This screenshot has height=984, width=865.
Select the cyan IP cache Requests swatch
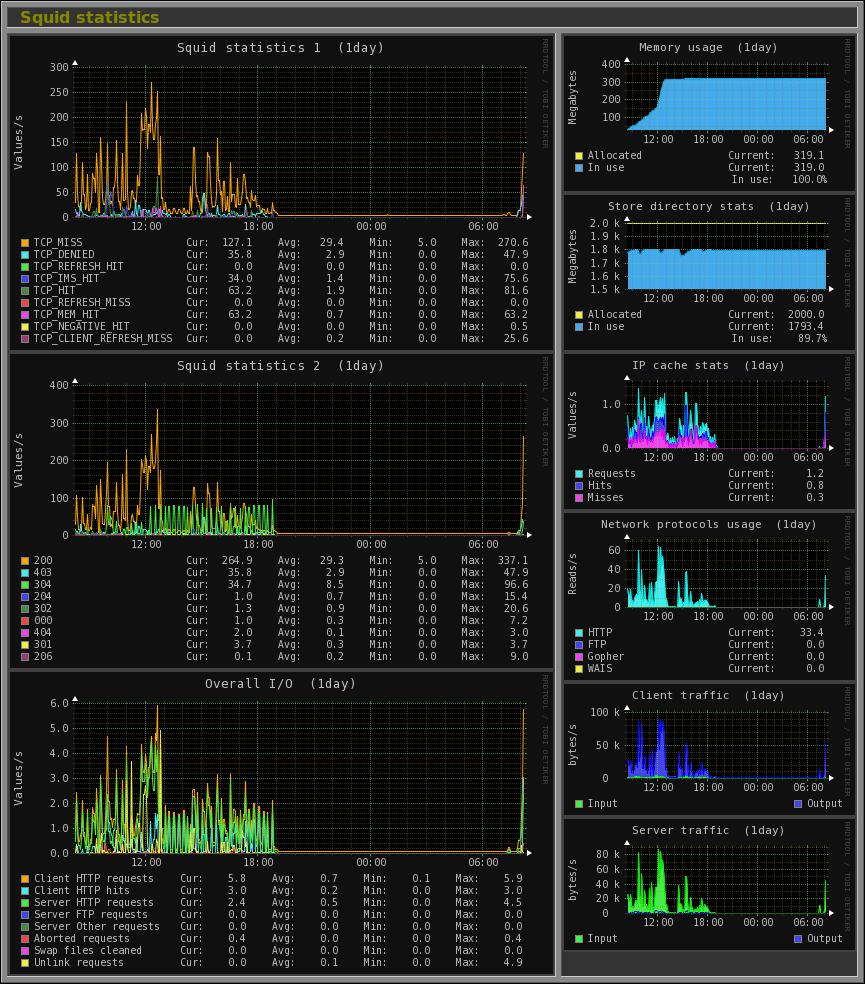[579, 474]
